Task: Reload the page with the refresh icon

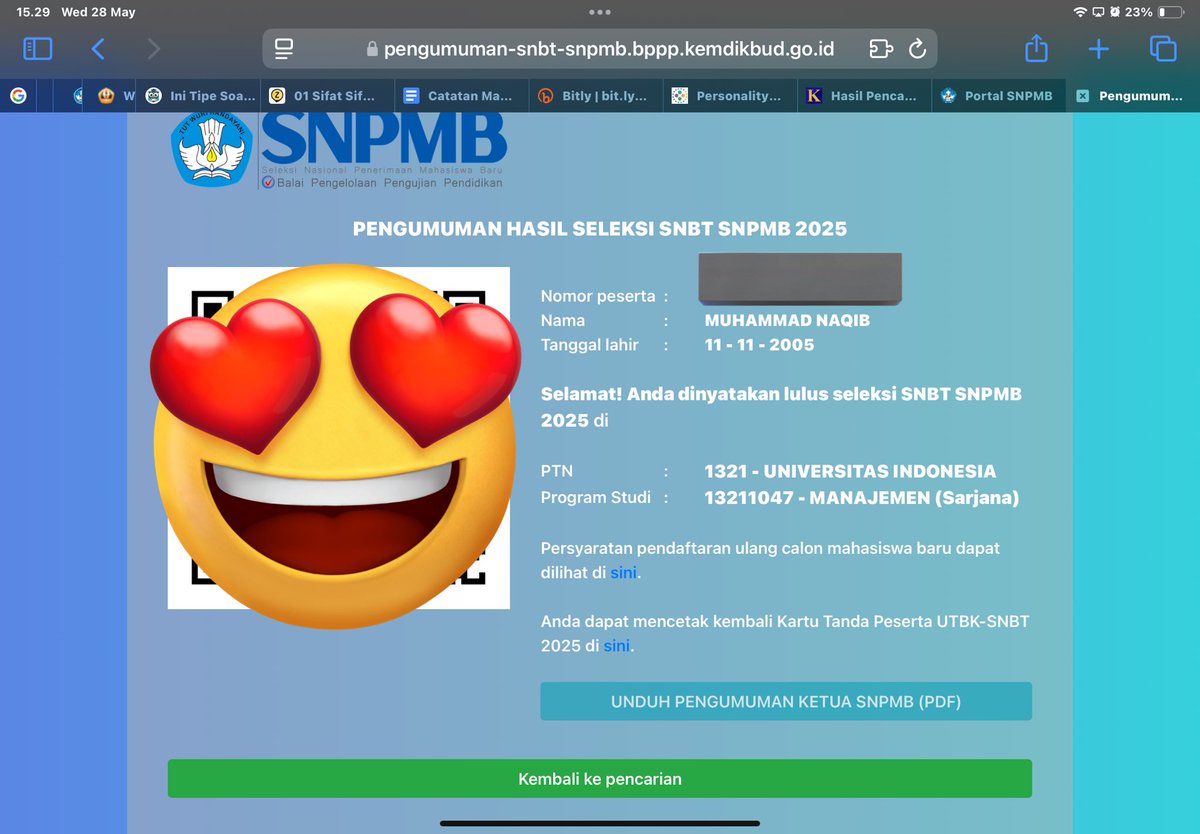Action: pos(917,48)
